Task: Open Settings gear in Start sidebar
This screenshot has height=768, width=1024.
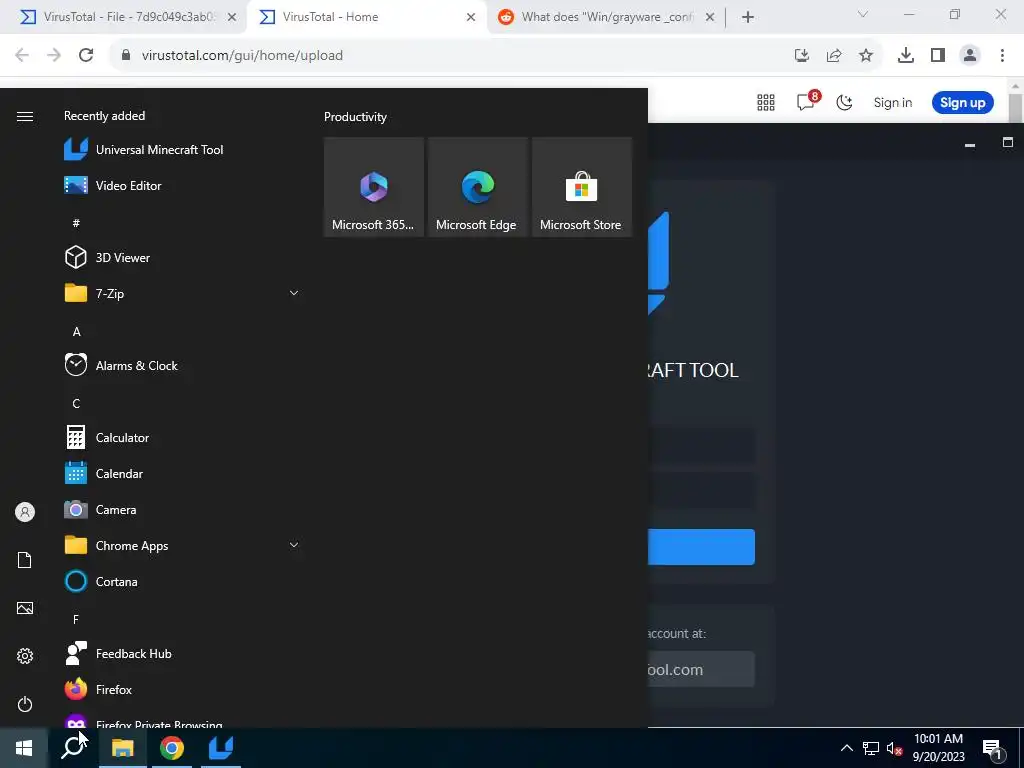Action: coord(25,656)
